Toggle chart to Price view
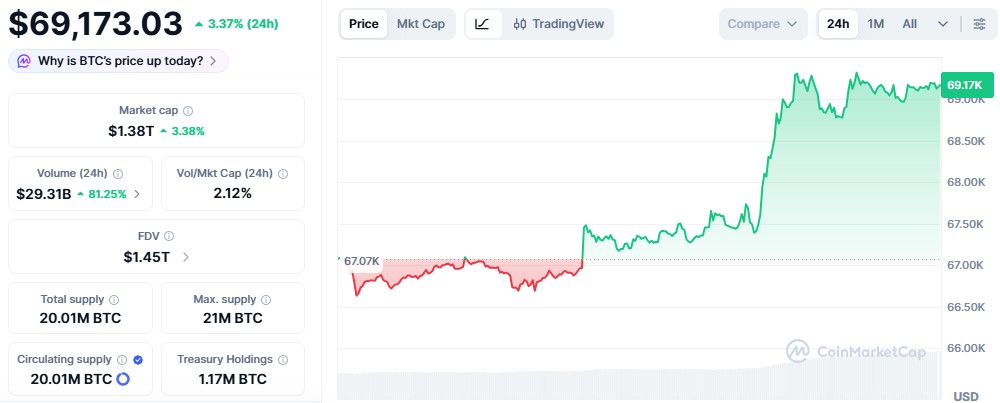The height and width of the screenshot is (403, 1000). click(364, 24)
